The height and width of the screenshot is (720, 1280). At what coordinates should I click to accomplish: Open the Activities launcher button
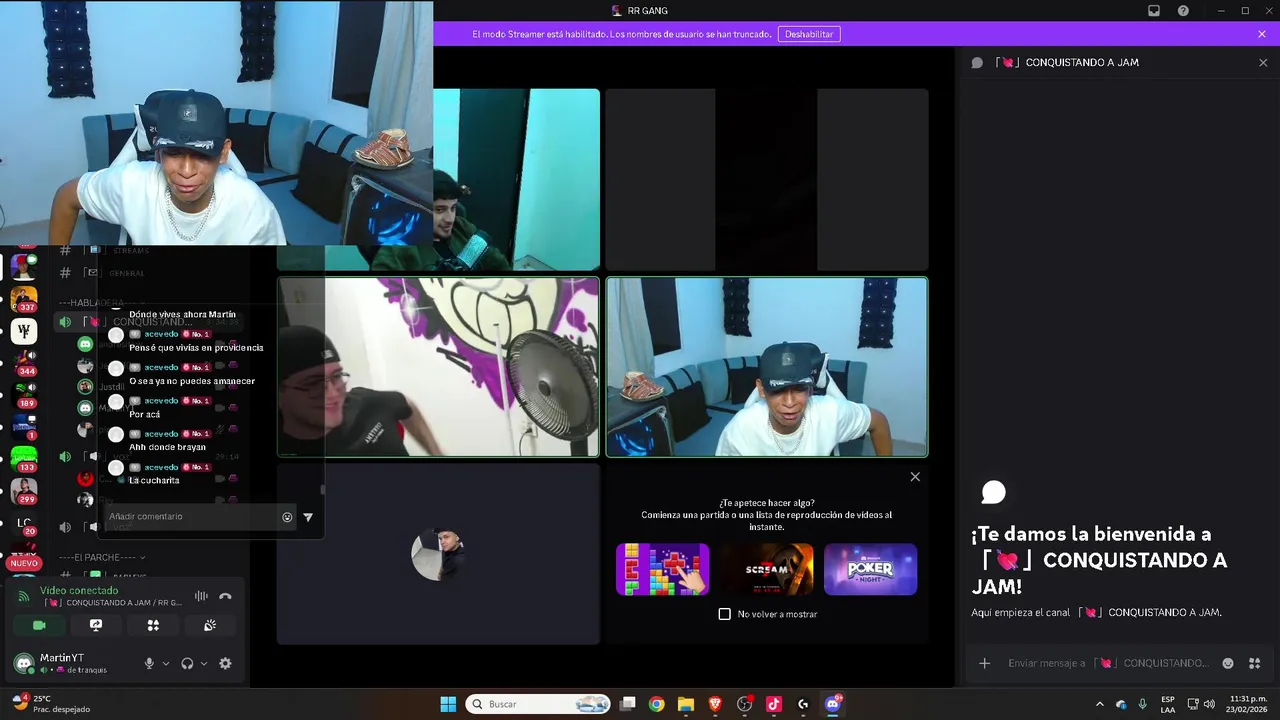tap(153, 625)
